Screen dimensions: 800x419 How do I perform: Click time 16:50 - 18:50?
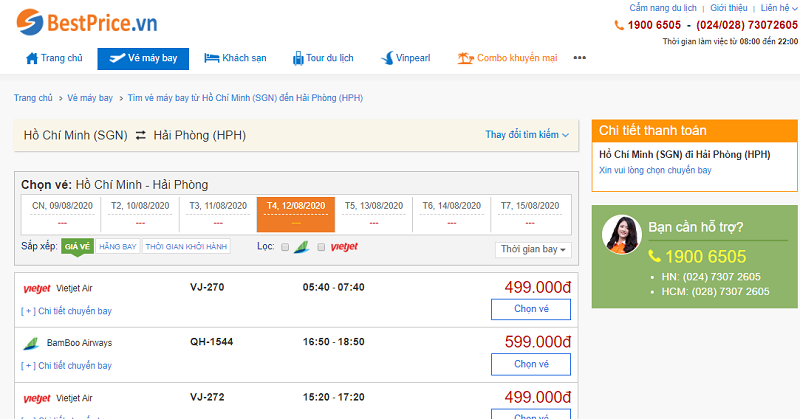point(334,342)
